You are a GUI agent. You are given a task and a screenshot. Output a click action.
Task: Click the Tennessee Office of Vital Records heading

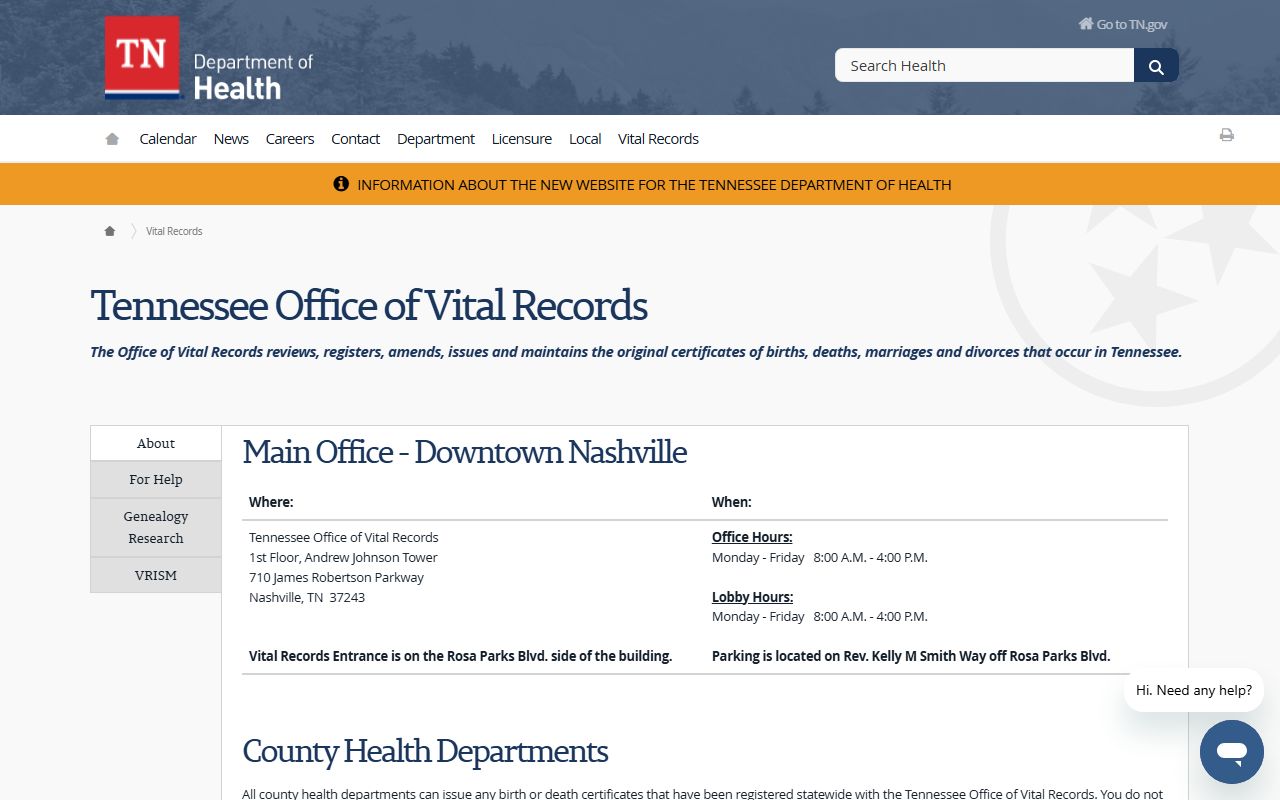pyautogui.click(x=369, y=306)
